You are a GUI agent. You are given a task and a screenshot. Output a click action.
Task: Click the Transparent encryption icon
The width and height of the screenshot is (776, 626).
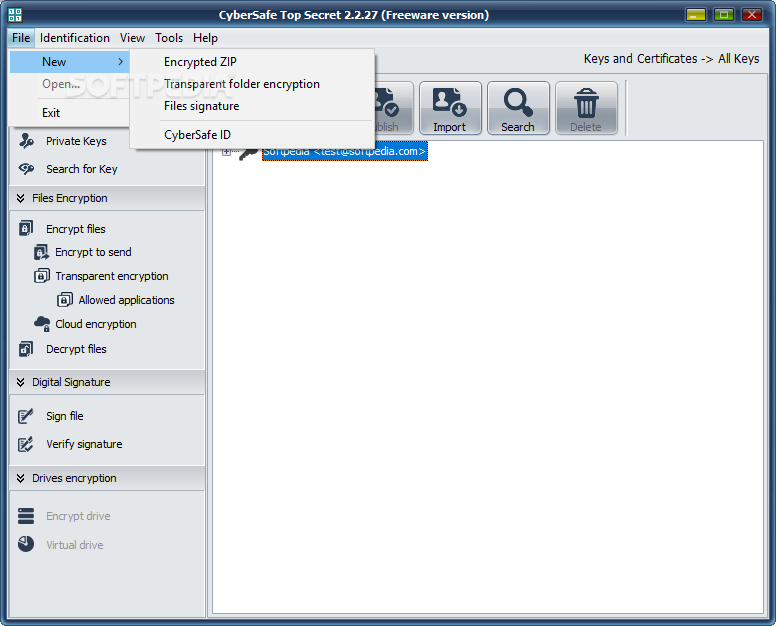point(42,276)
